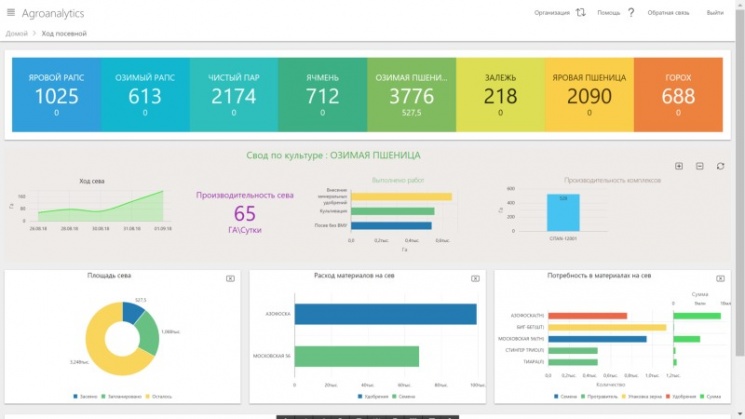
Task: Click the red АЗОФОСКА(ТН) quantity bar
Action: [587, 316]
